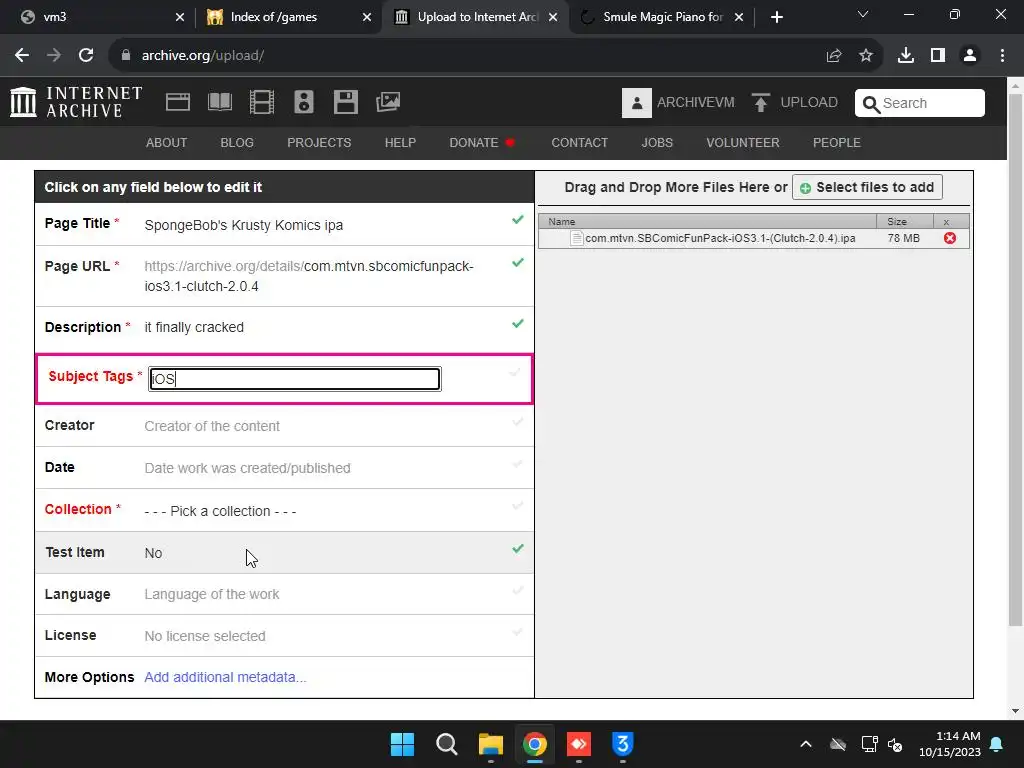Click Add additional metadata link

(x=225, y=677)
